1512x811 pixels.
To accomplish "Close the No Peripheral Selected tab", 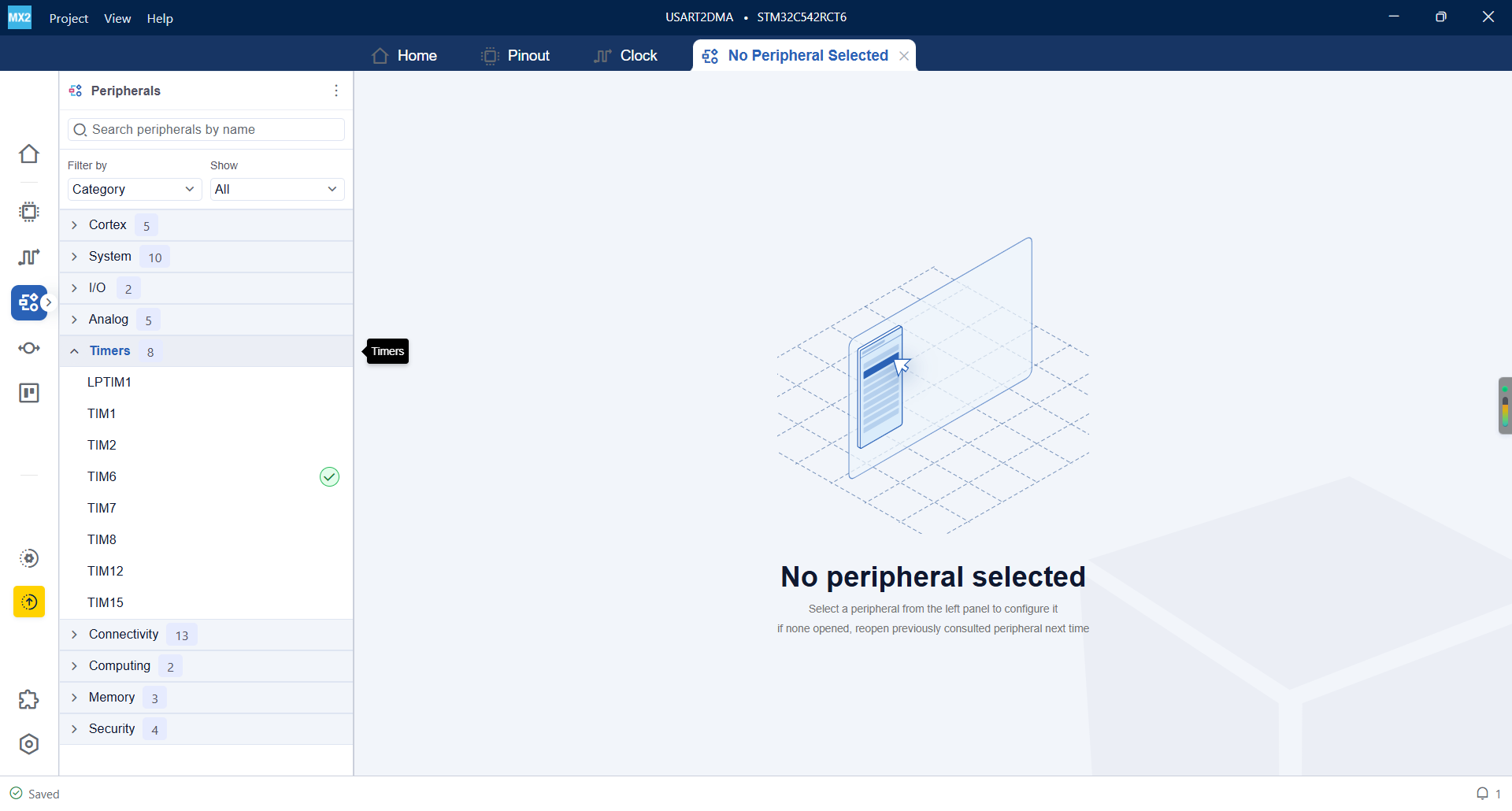I will 904,56.
